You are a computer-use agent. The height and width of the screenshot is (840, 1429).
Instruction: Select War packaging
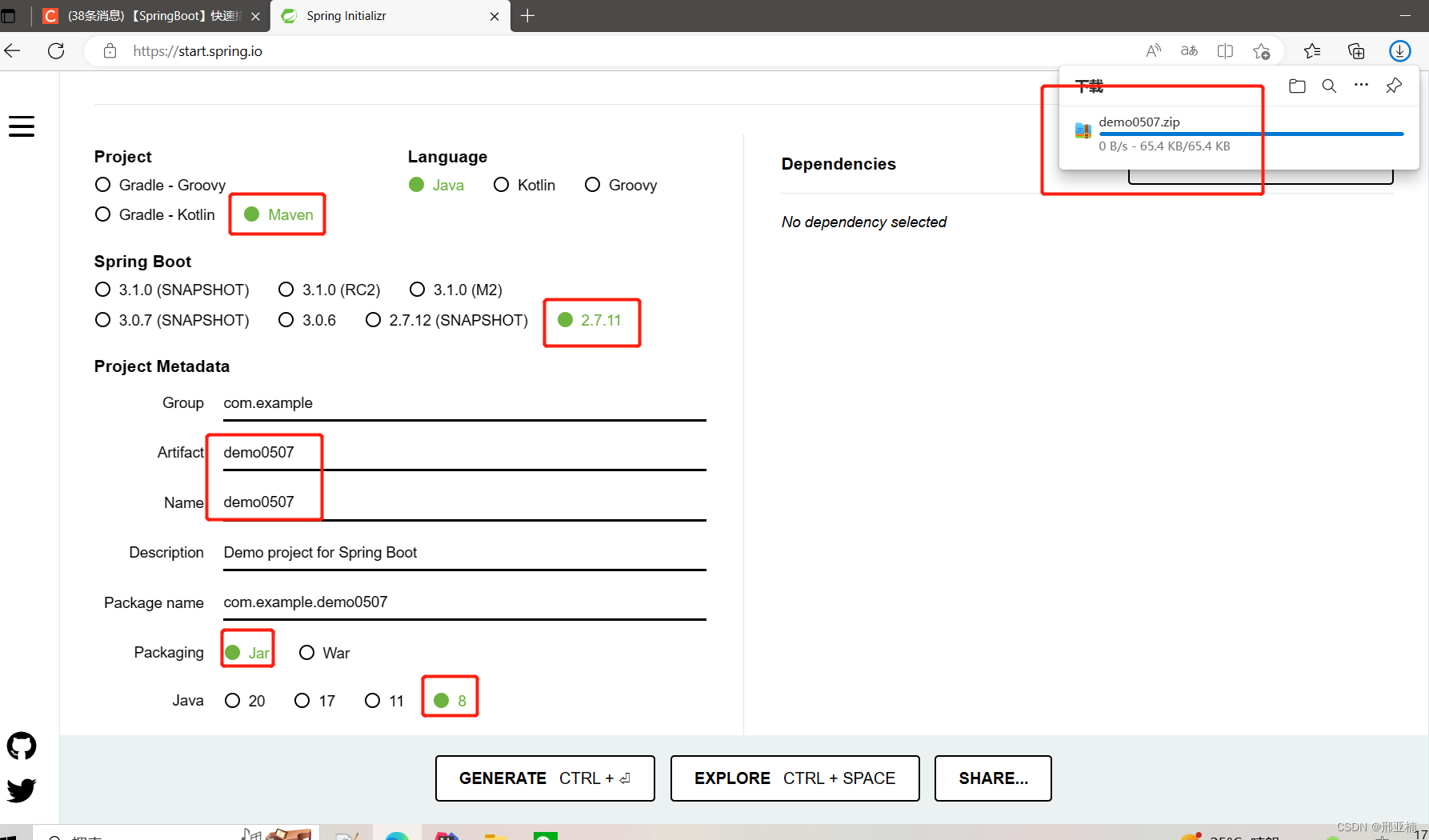pyautogui.click(x=324, y=653)
